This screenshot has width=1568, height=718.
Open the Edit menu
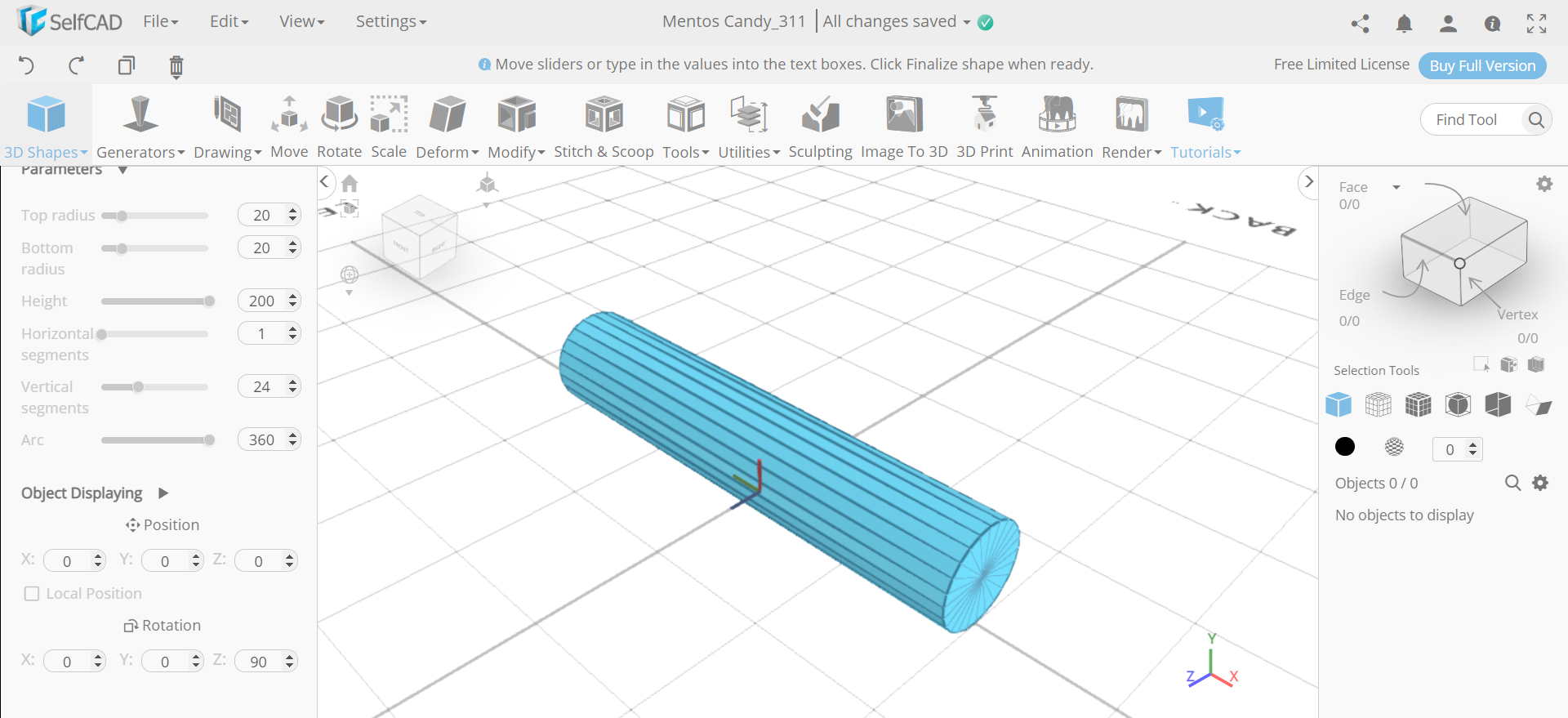tap(229, 22)
